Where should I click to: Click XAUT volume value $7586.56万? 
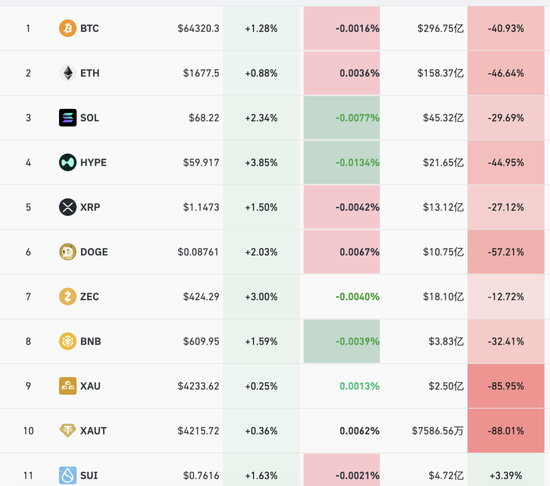pyautogui.click(x=437, y=431)
